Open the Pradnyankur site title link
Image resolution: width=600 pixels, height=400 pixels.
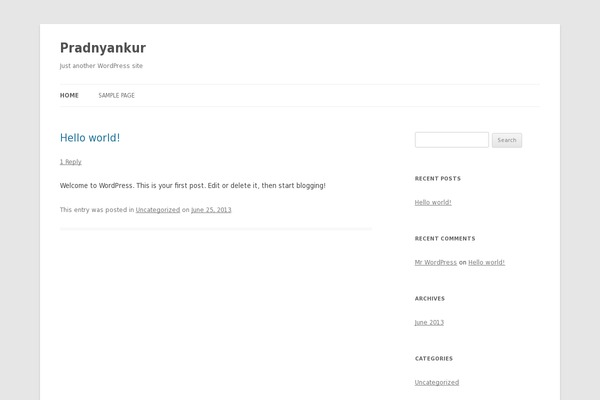[103, 48]
